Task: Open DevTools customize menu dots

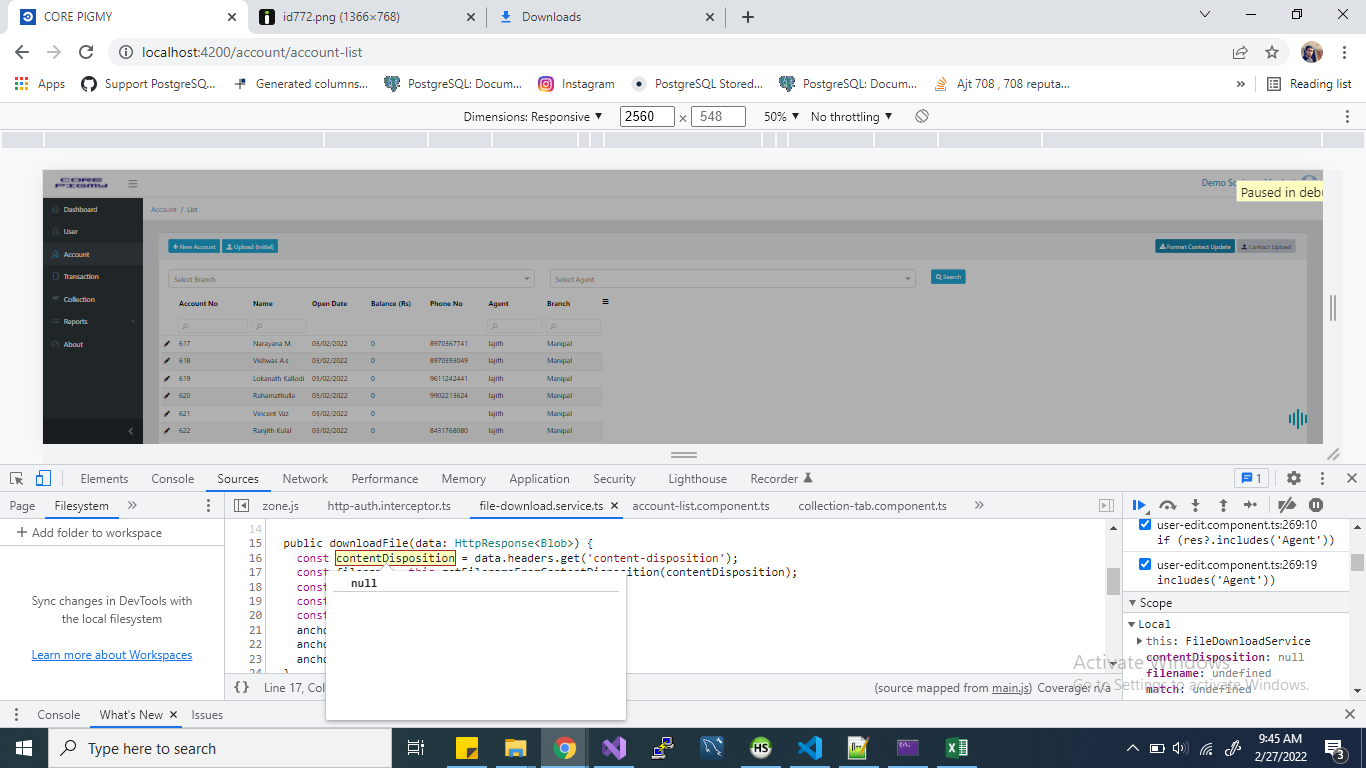Action: [x=1322, y=478]
